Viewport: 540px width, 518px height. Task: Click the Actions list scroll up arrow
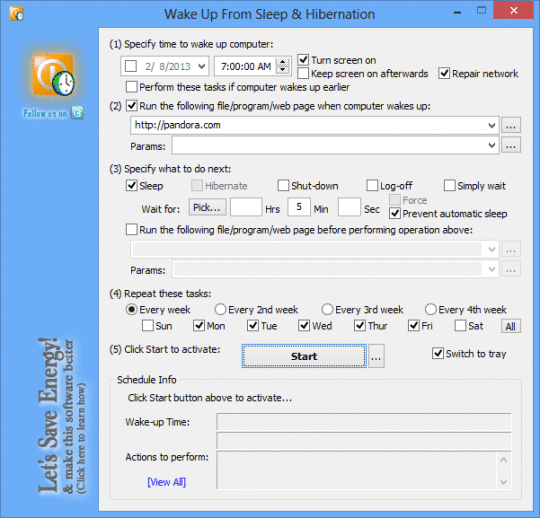pyautogui.click(x=503, y=460)
